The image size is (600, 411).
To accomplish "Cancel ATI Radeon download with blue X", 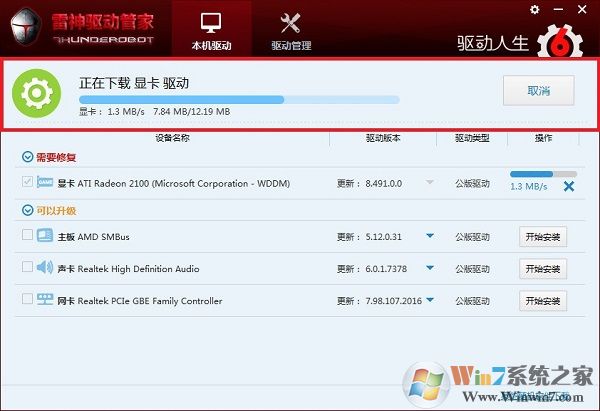I will pos(569,186).
